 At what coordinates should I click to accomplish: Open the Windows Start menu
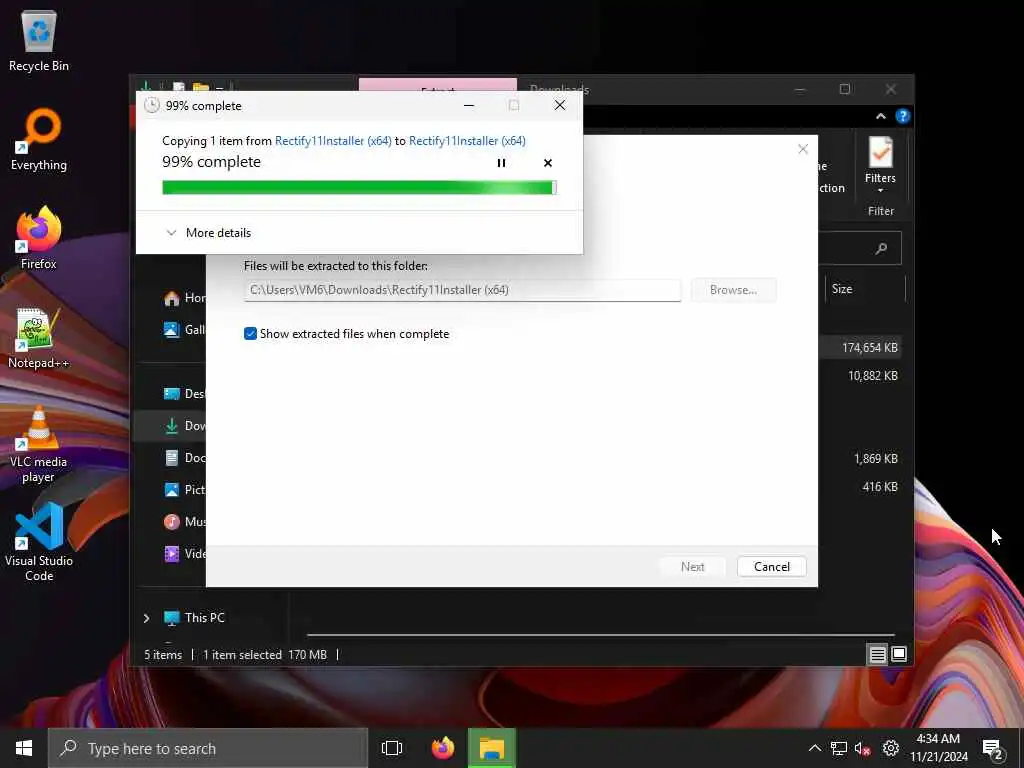point(24,748)
